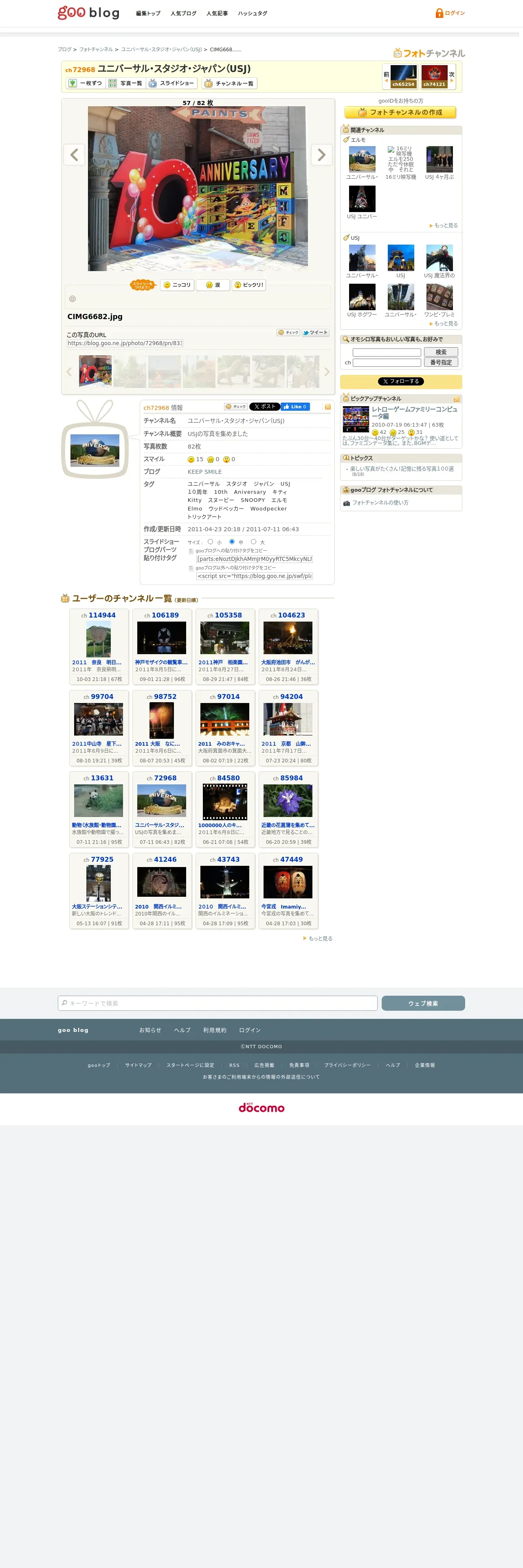This screenshot has height=1568, width=523.
Task: Show previous photo with left chevron
Action: point(74,155)
